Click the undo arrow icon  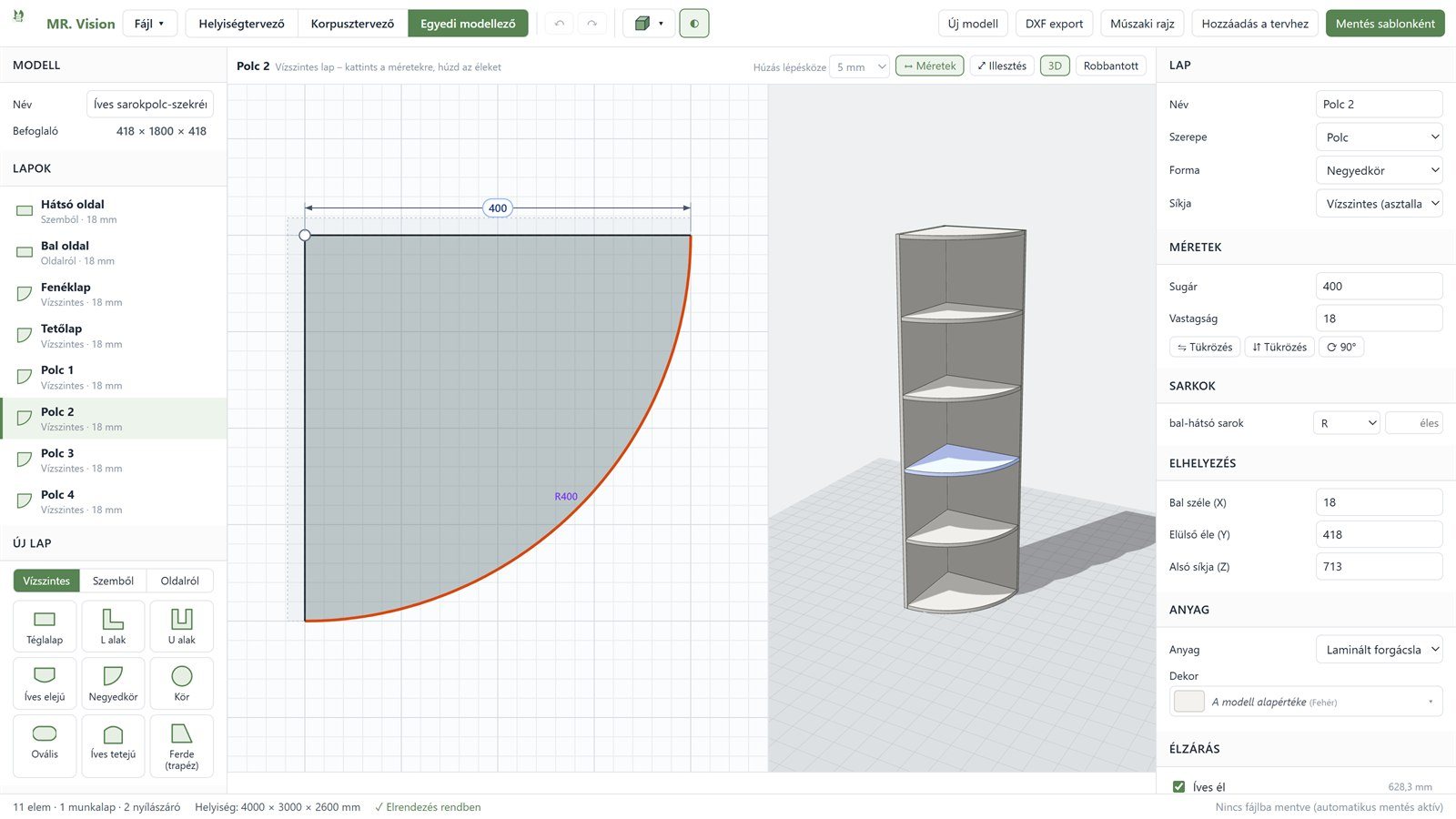pos(560,24)
